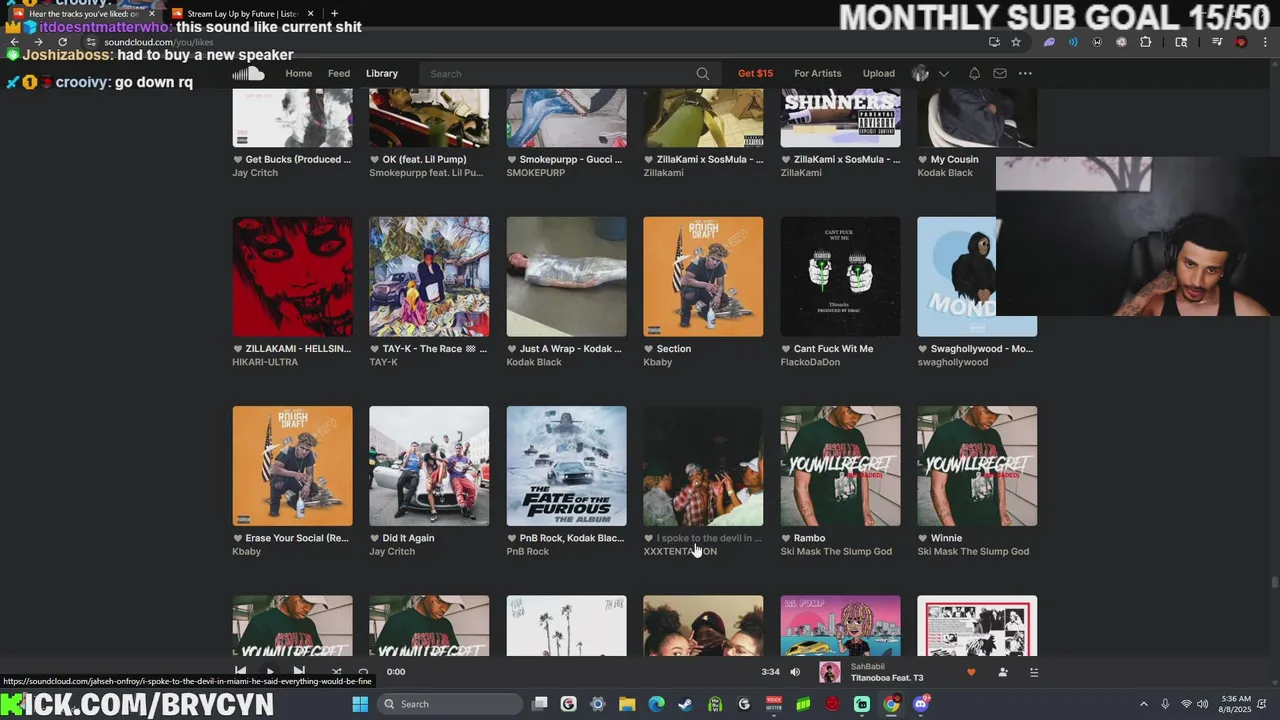Viewport: 1280px width, 720px height.
Task: Open ZILLAKAMI - HELLSING red artwork
Action: [x=292, y=277]
